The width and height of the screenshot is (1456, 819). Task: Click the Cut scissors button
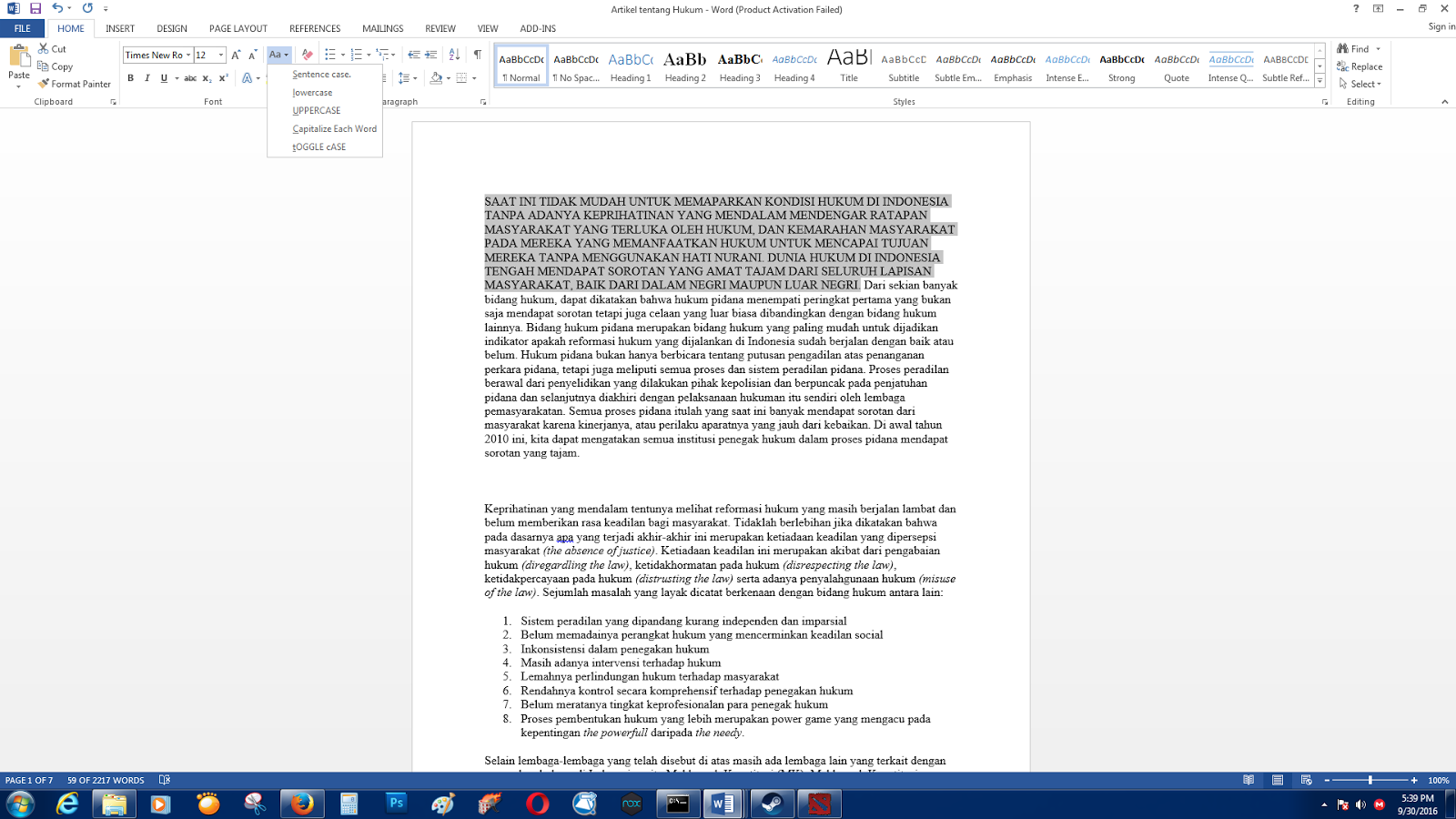point(52,49)
